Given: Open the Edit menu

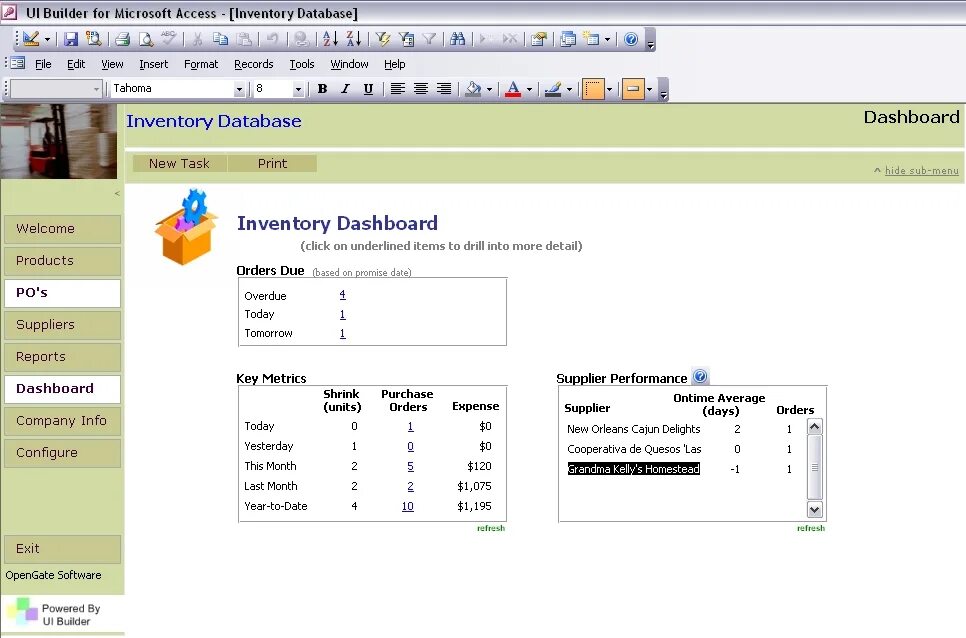Looking at the screenshot, I should 76,64.
